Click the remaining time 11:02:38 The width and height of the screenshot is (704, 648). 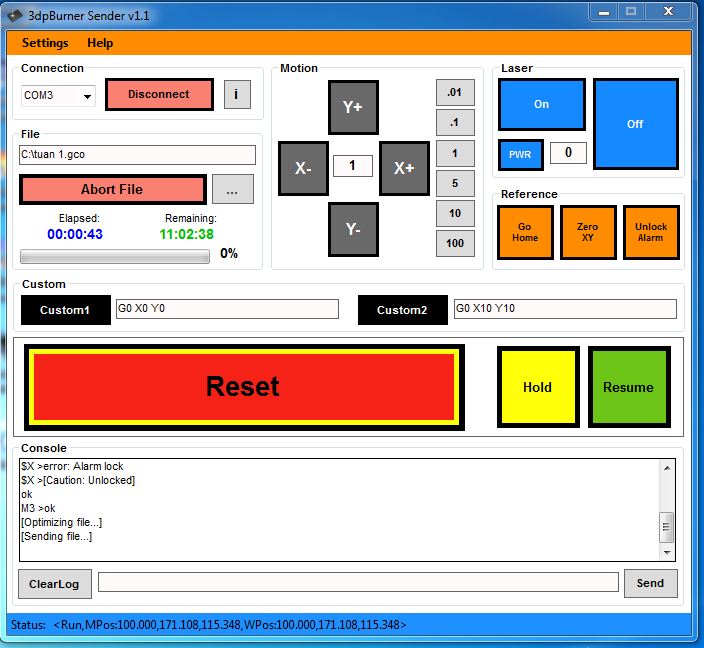click(187, 234)
